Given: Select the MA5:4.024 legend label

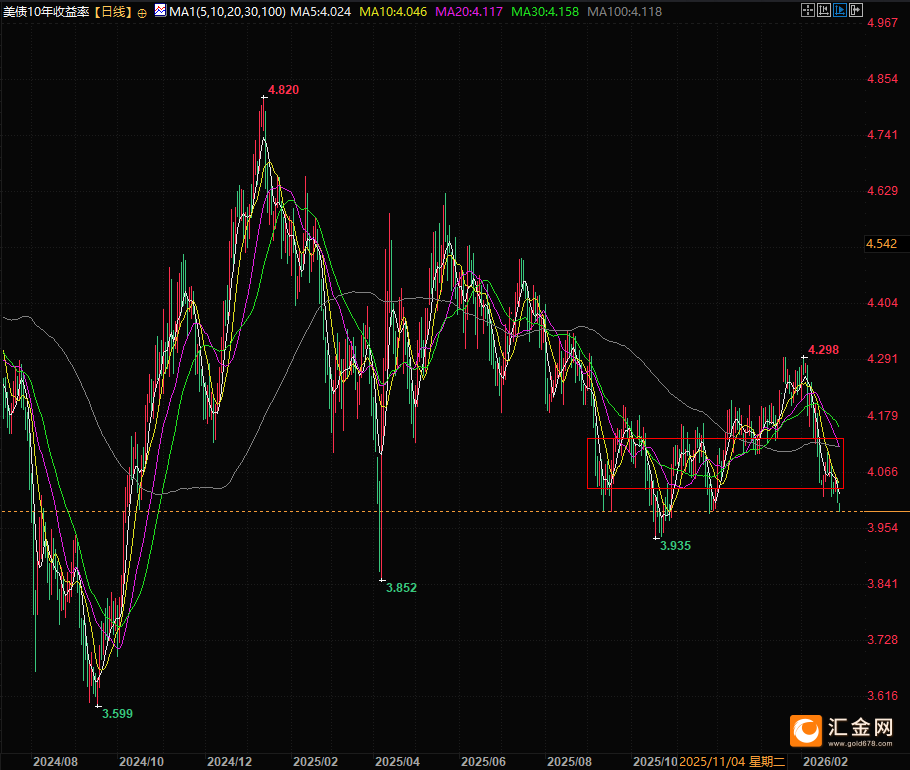Looking at the screenshot, I should tap(323, 12).
